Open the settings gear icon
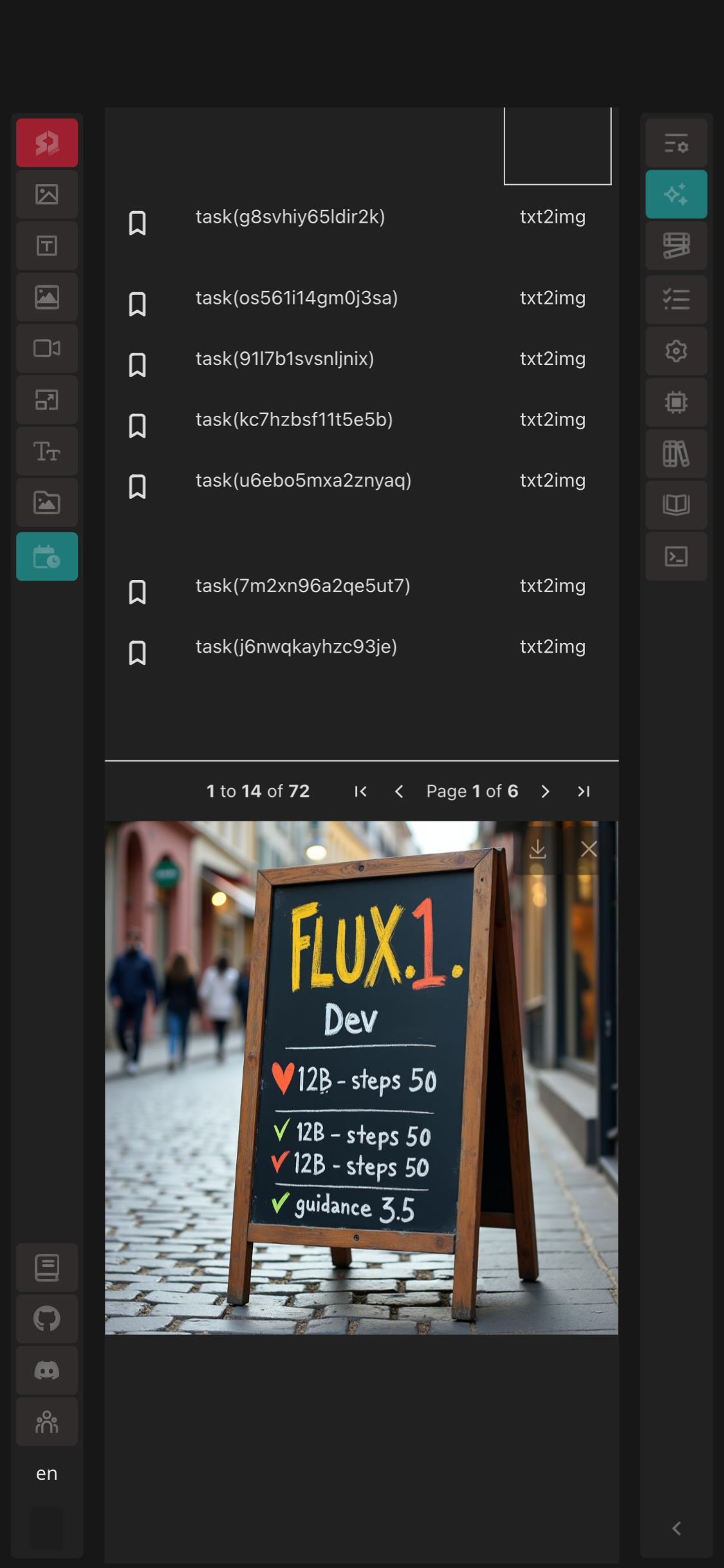 pos(676,351)
